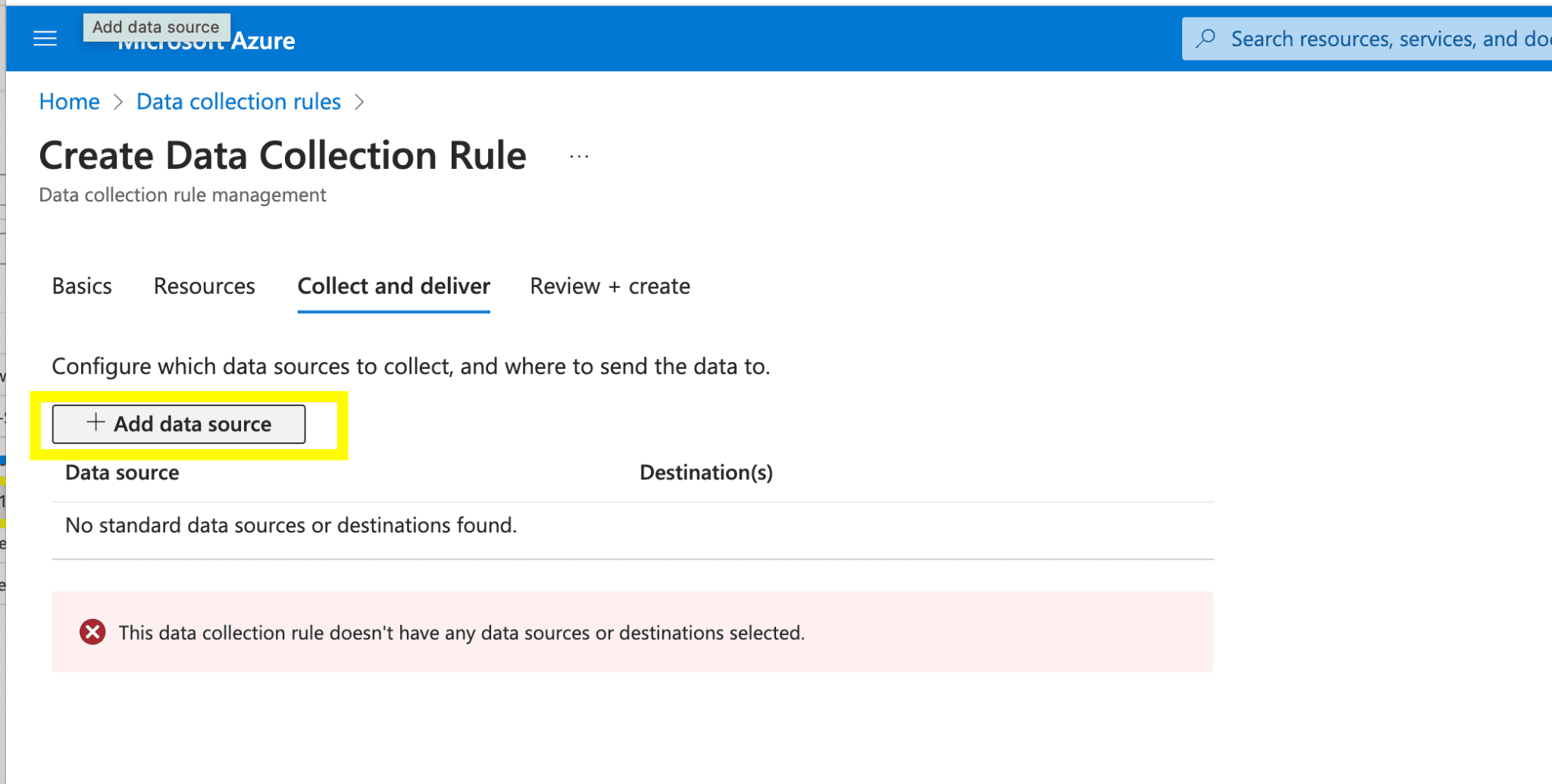The width and height of the screenshot is (1552, 784).
Task: Click the chevron after Home breadcrumb
Action: [x=118, y=102]
